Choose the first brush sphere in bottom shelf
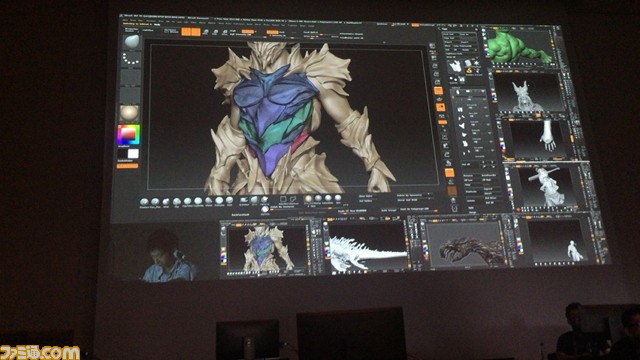Viewport: 640px width, 360px height. [x=144, y=202]
